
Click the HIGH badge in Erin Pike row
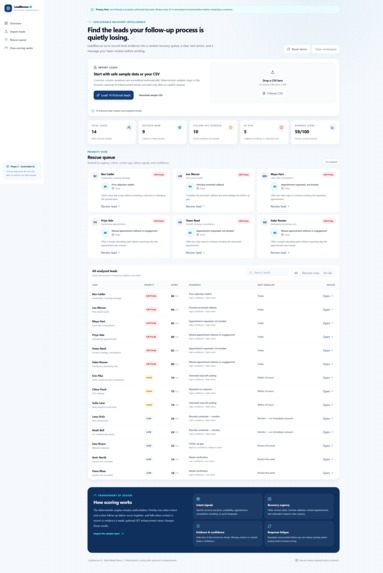pyautogui.click(x=149, y=377)
